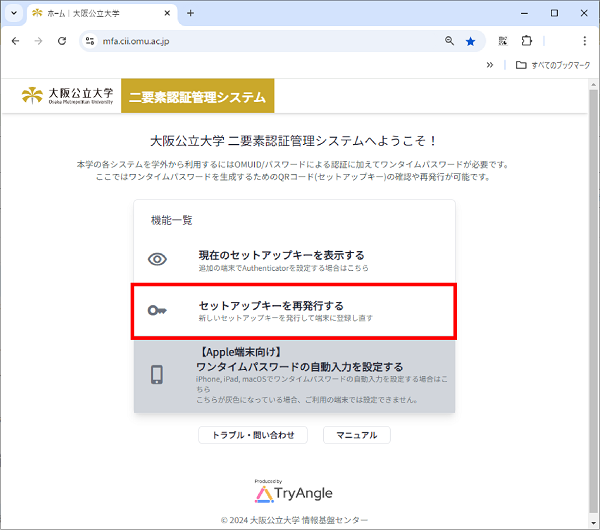Expand the tab search dropdown arrow
Viewport: 600px width, 530px height.
click(x=14, y=13)
